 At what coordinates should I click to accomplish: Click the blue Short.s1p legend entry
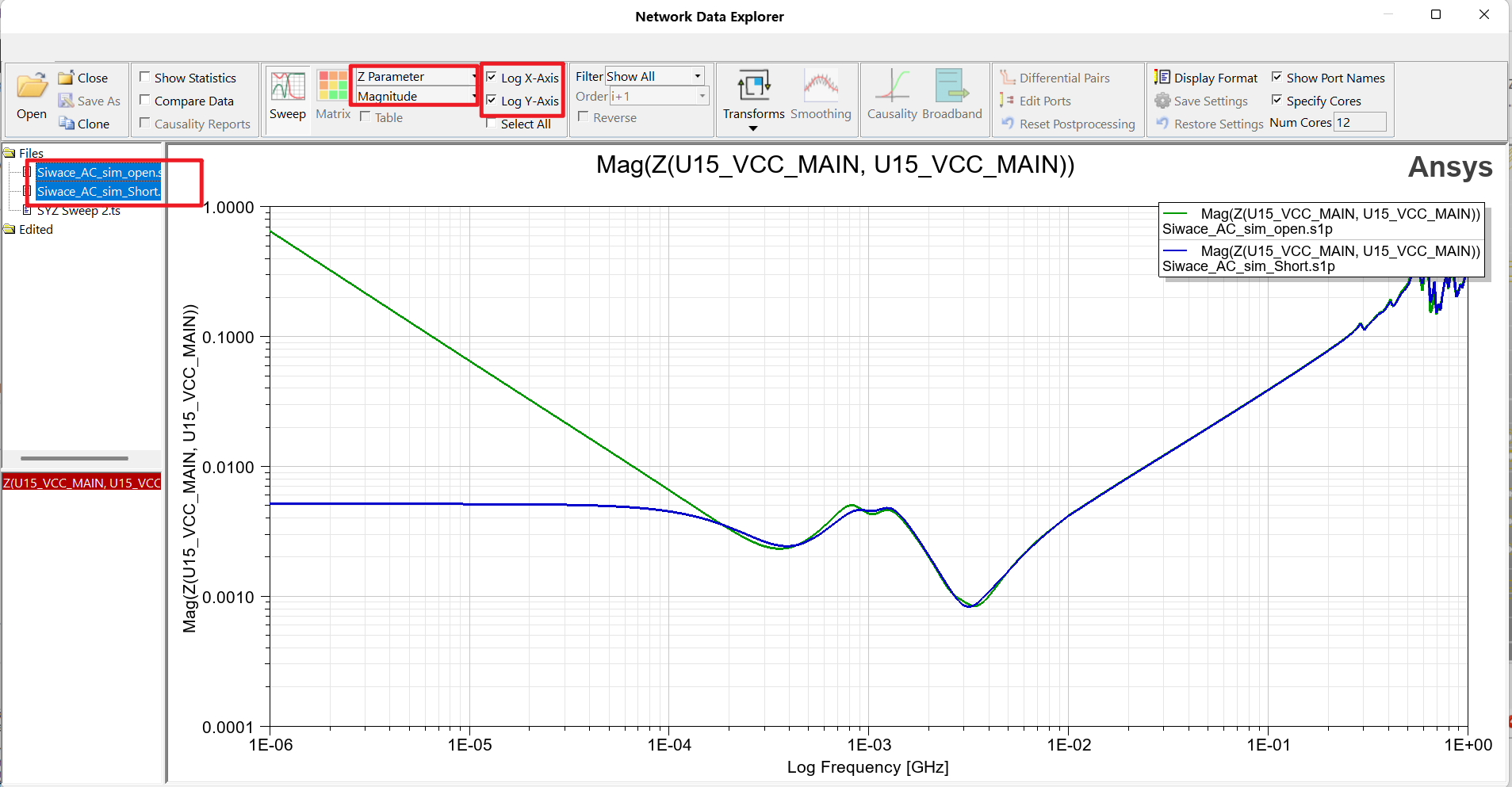point(1322,258)
